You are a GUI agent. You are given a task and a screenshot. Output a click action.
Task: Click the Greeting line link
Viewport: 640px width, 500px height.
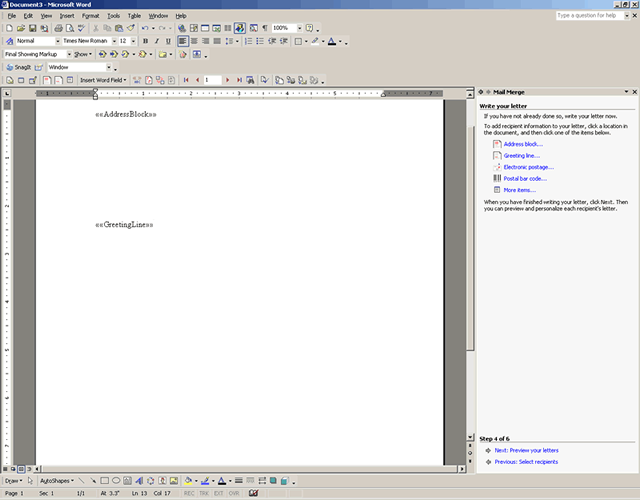522,156
